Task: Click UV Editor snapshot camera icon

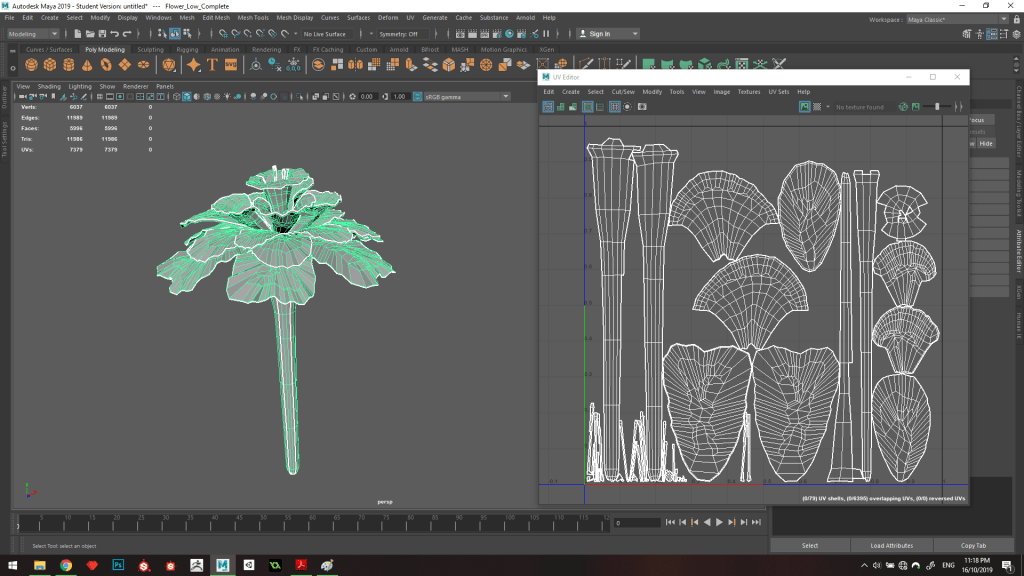Action: pyautogui.click(x=642, y=106)
